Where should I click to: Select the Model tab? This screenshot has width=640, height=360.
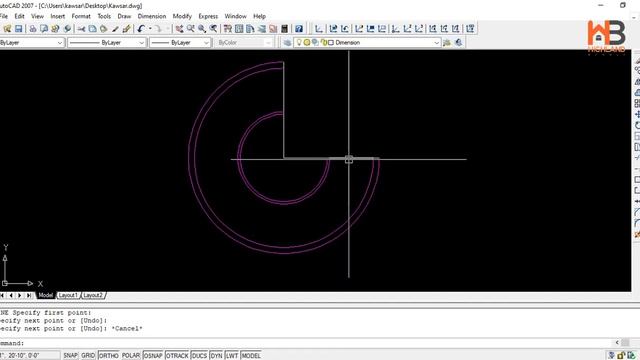(46, 295)
